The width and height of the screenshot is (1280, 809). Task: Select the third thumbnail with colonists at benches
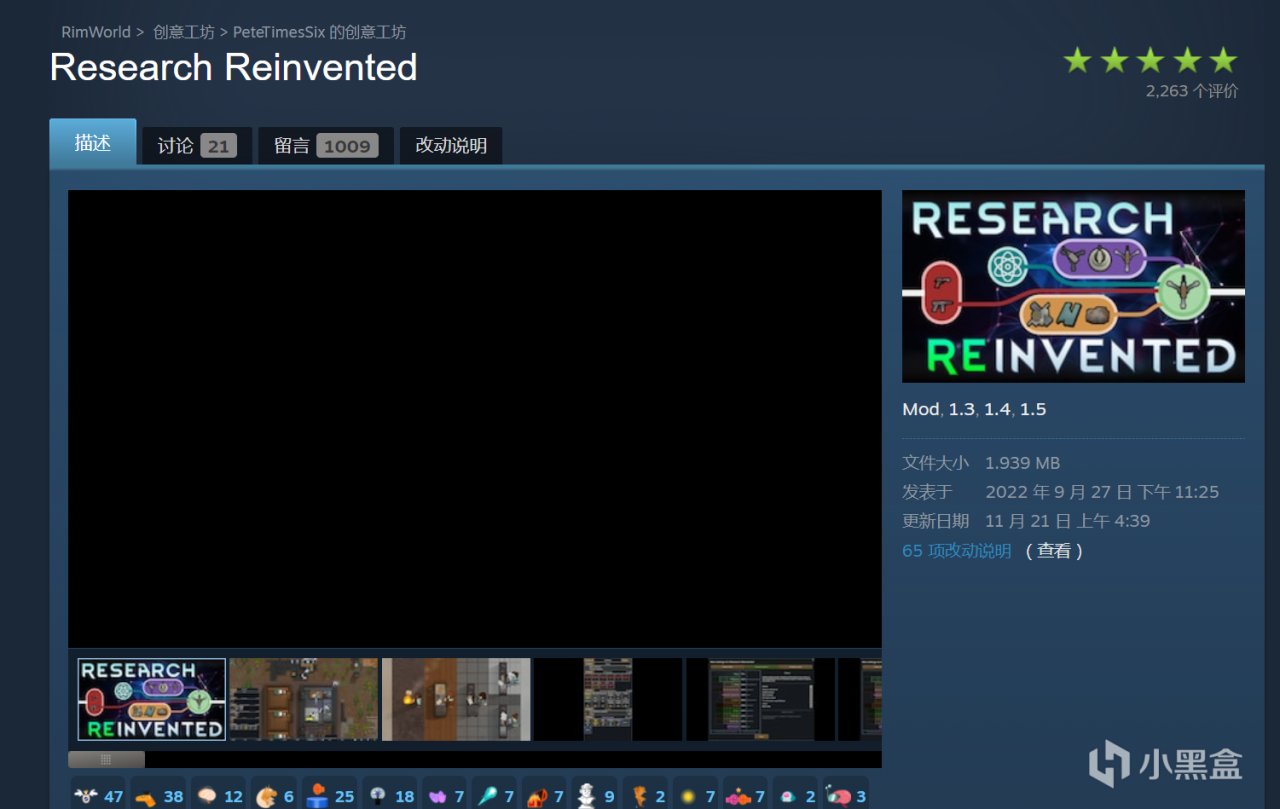[x=456, y=699]
